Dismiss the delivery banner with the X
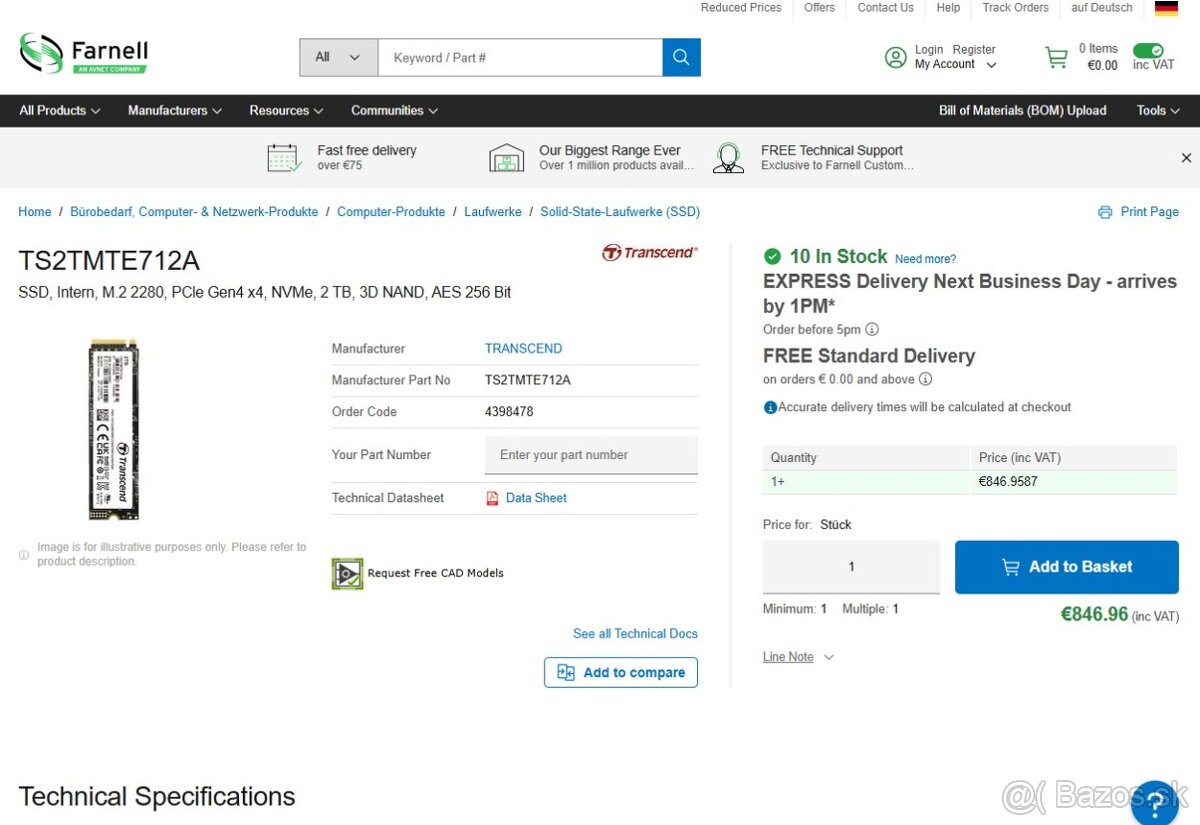This screenshot has width=1200, height=825. tap(1186, 157)
